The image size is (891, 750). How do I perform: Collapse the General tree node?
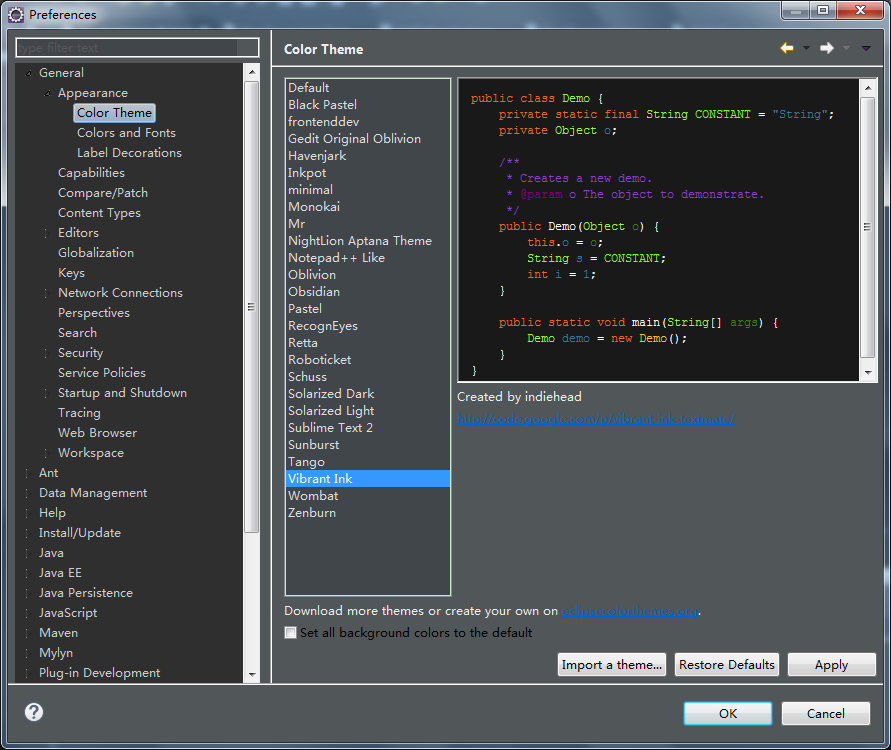click(x=28, y=73)
